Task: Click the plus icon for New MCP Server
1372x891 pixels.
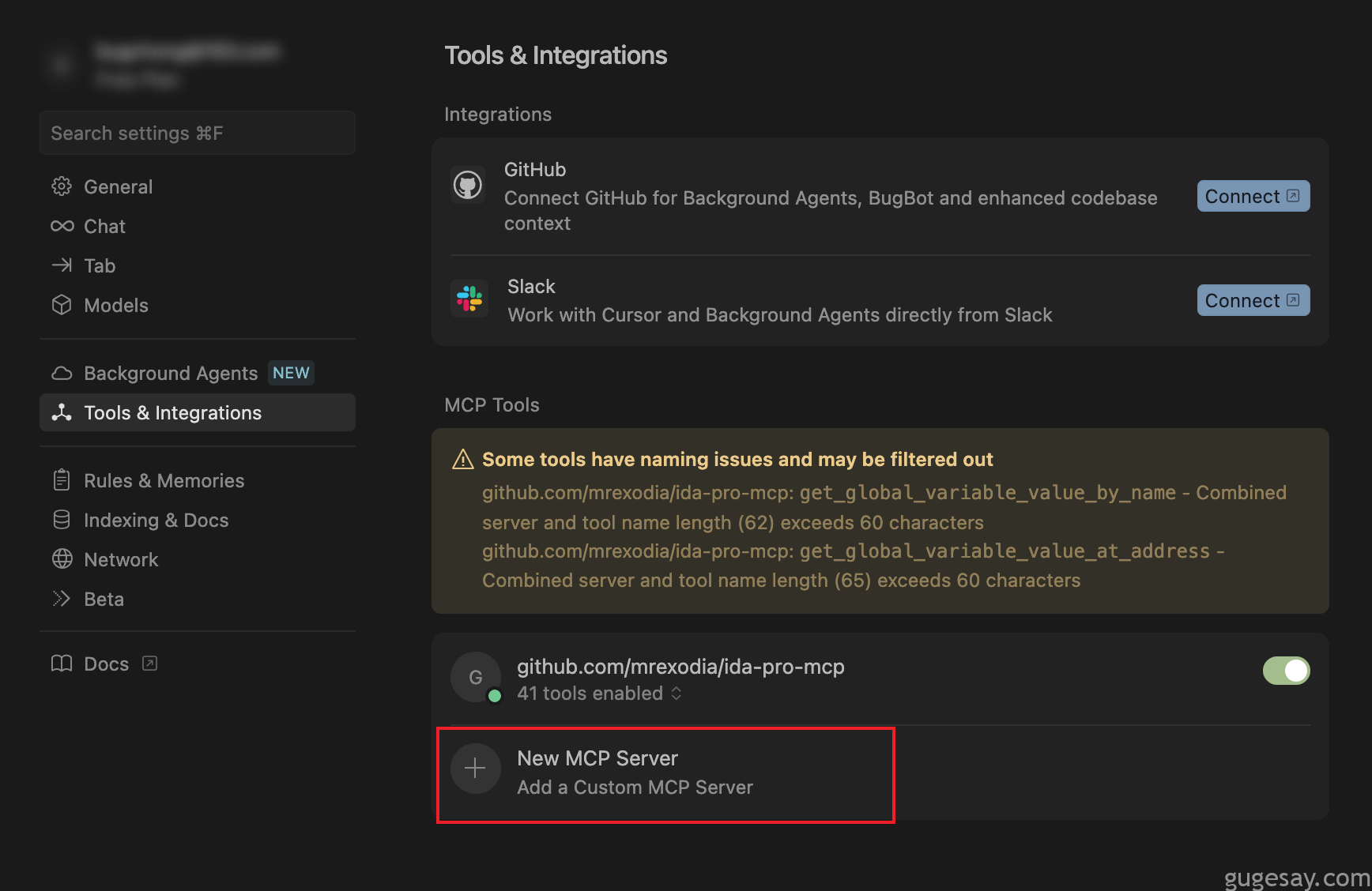Action: point(476,769)
